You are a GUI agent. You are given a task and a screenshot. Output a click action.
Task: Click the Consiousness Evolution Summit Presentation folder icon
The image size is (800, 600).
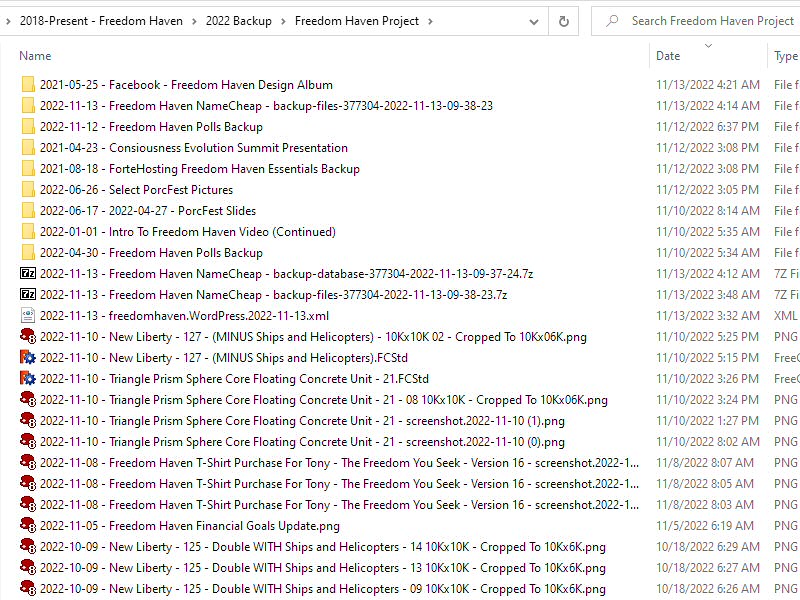point(28,147)
